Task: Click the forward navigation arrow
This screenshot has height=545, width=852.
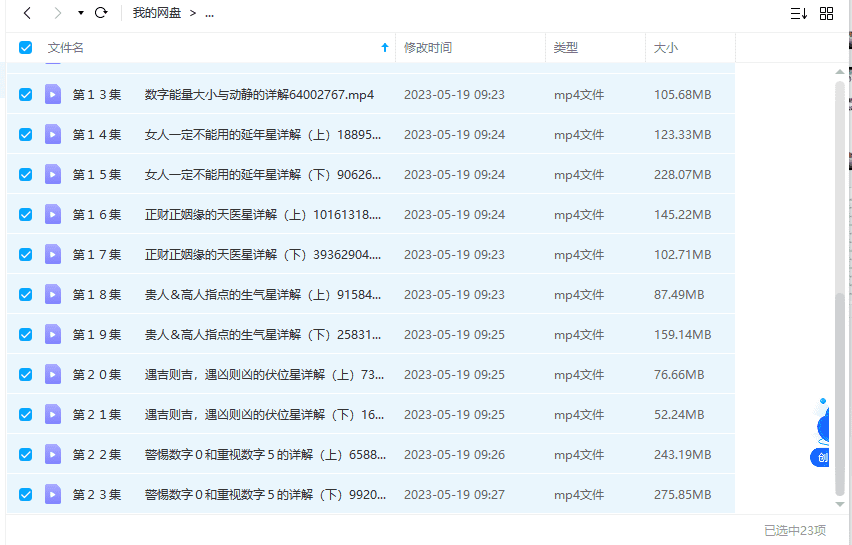Action: tap(57, 13)
